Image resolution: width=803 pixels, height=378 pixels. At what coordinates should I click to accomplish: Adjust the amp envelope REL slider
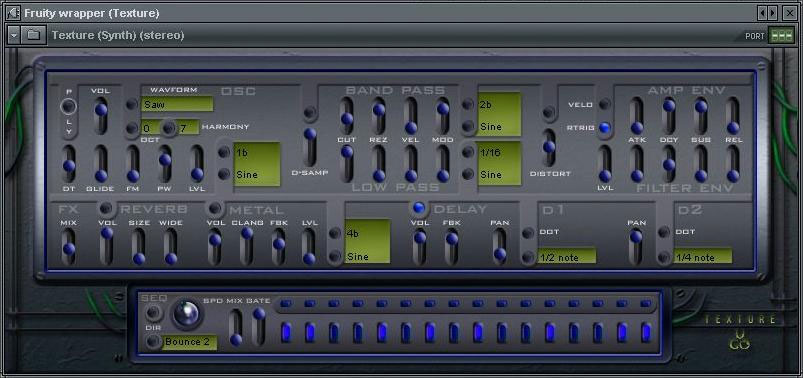(x=733, y=116)
